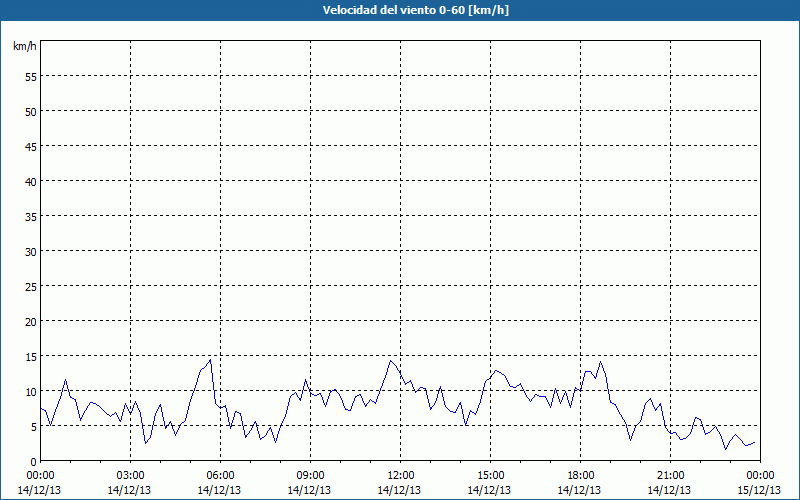Click the 20 value on the y-axis
This screenshot has height=500, width=800.
pyautogui.click(x=31, y=321)
